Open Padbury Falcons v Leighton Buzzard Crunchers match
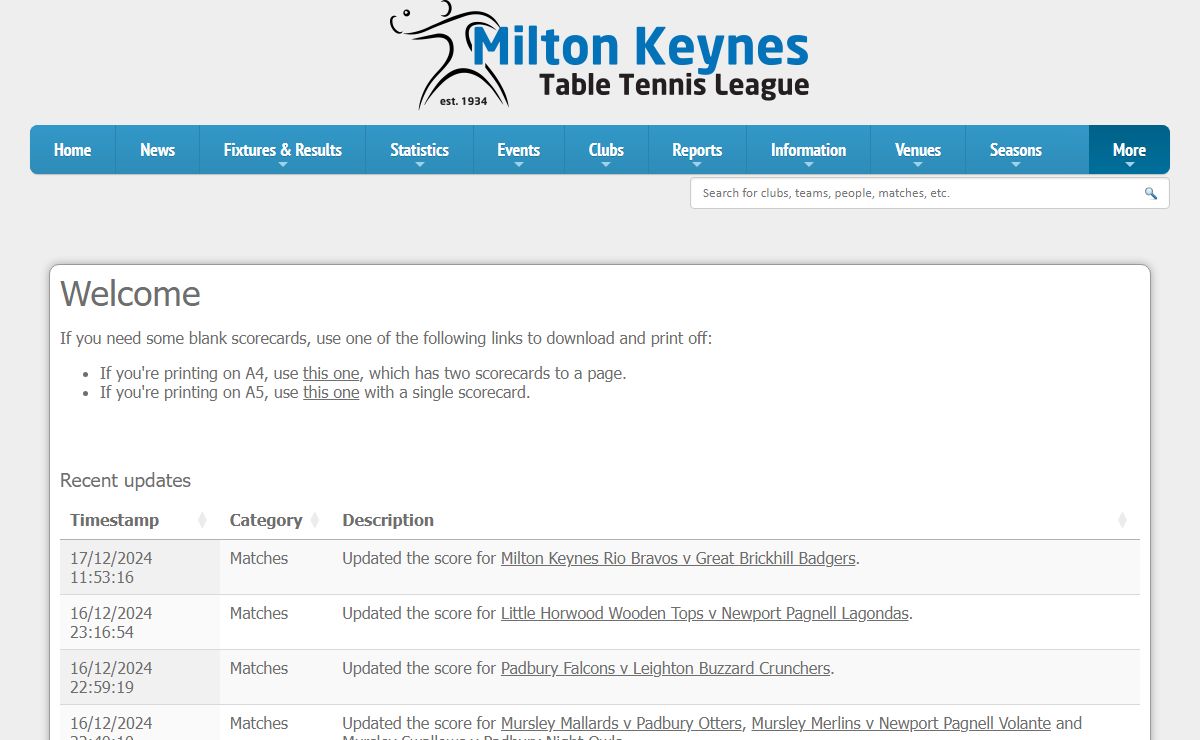This screenshot has width=1200, height=740. pos(665,668)
